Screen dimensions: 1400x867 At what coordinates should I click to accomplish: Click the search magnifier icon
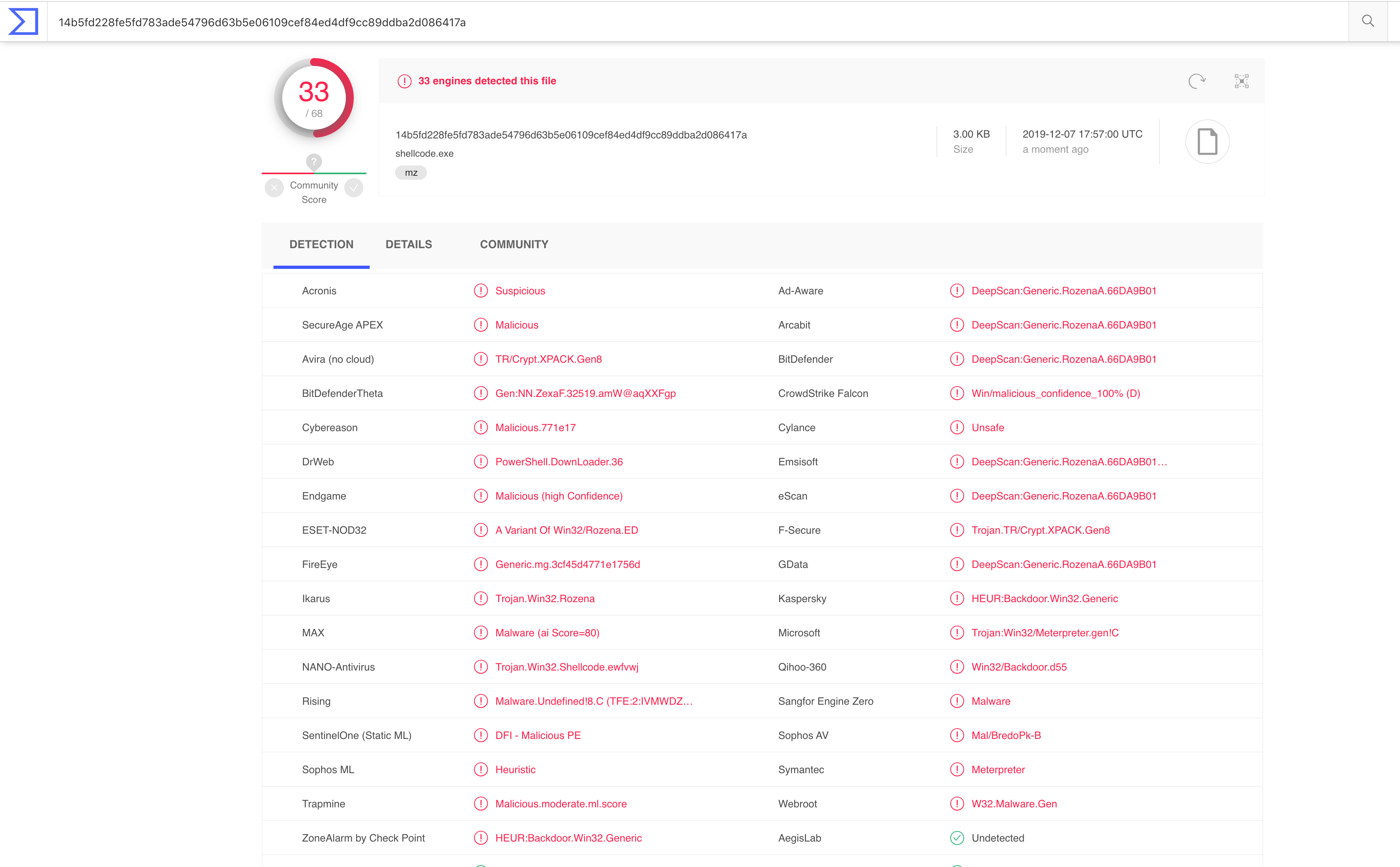click(1368, 21)
